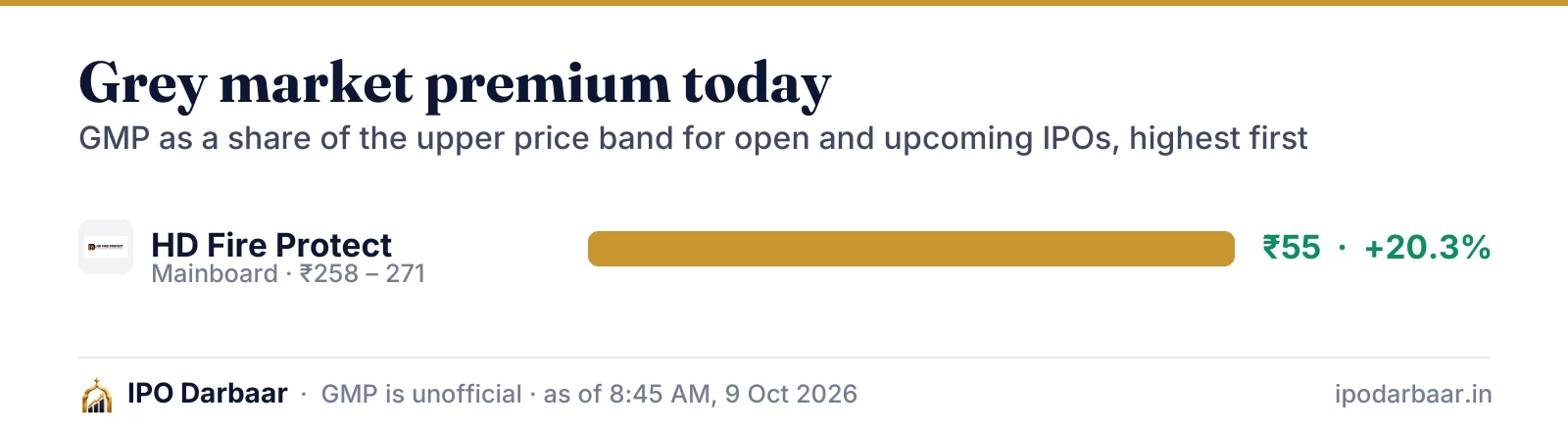Screen dimensions: 1568x429
Task: Click the GMP share subtitle description
Action: pos(693,138)
